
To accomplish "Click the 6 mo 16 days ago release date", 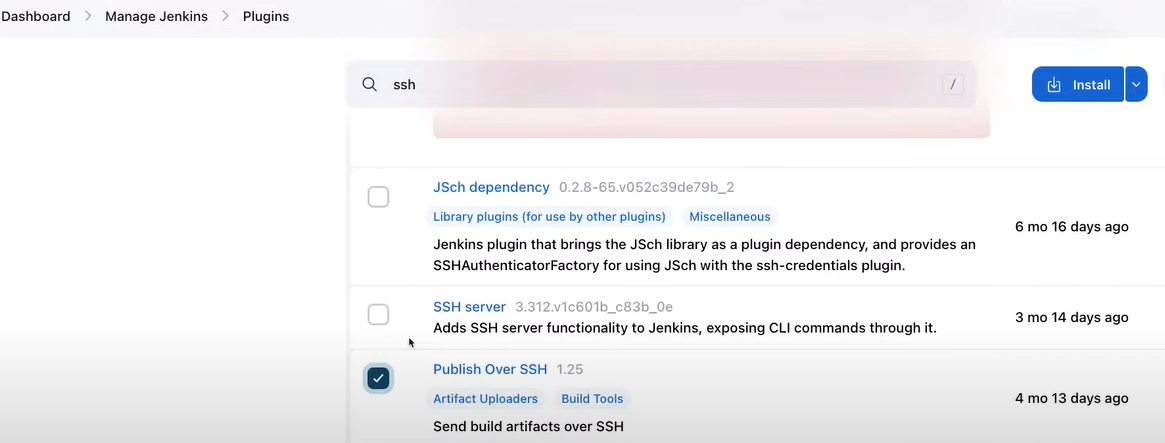I will (1071, 227).
